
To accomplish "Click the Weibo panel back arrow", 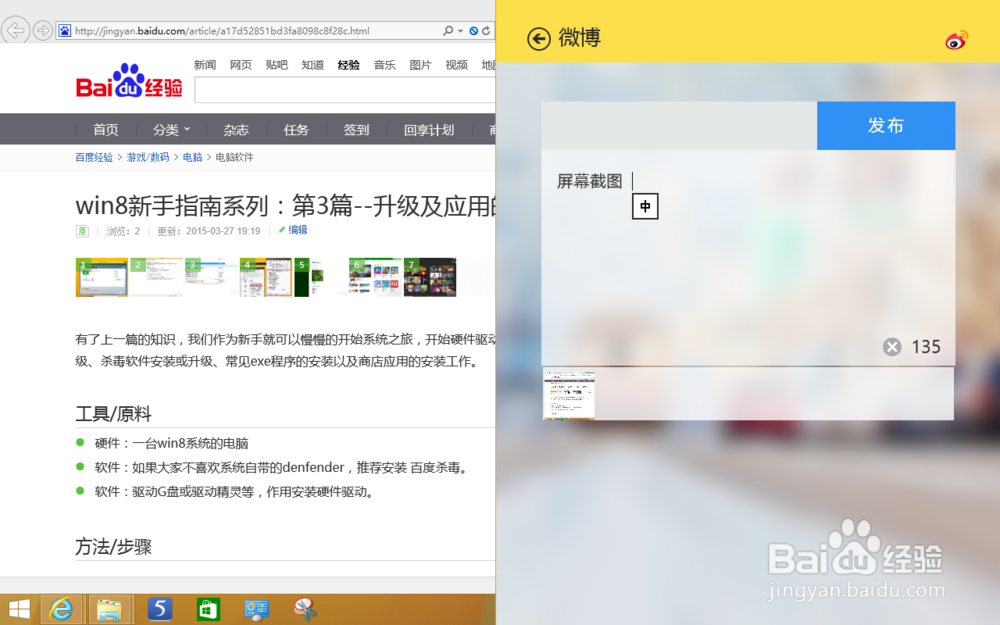I will [x=538, y=39].
